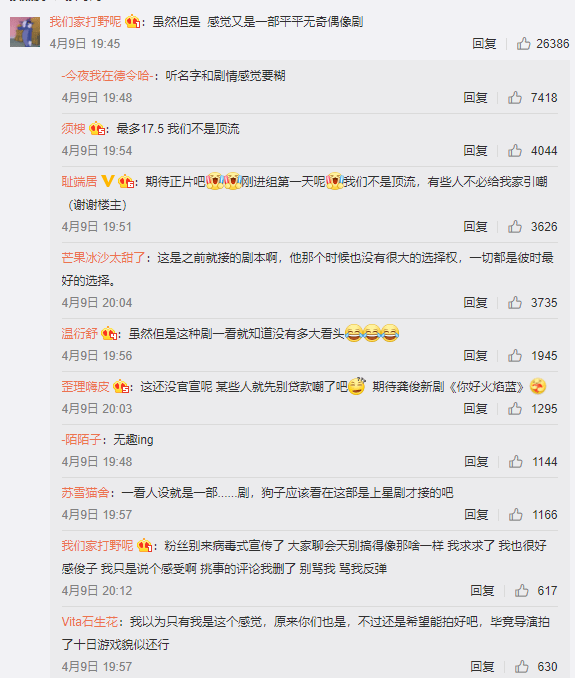
Task: Like the top comment with 26386 likes
Action: point(524,43)
